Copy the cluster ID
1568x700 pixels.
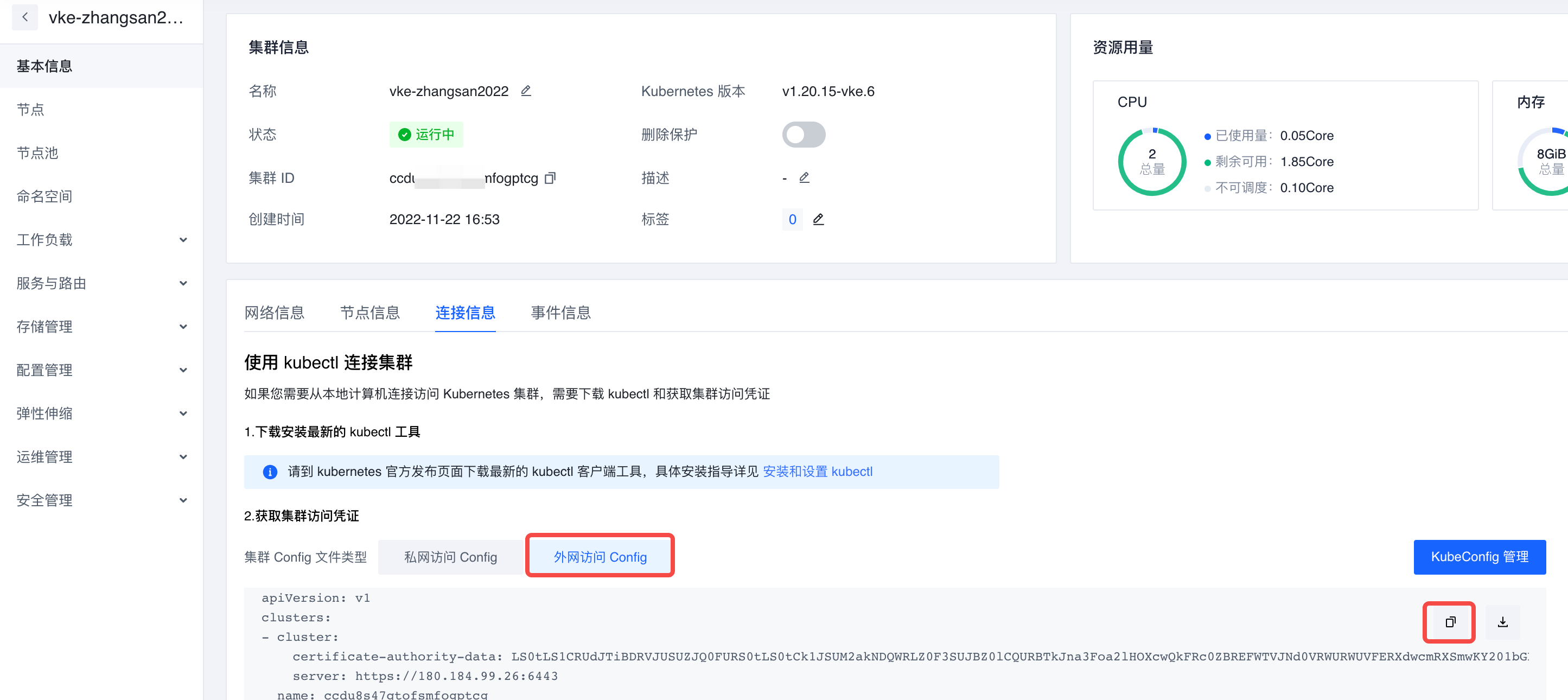coord(550,178)
